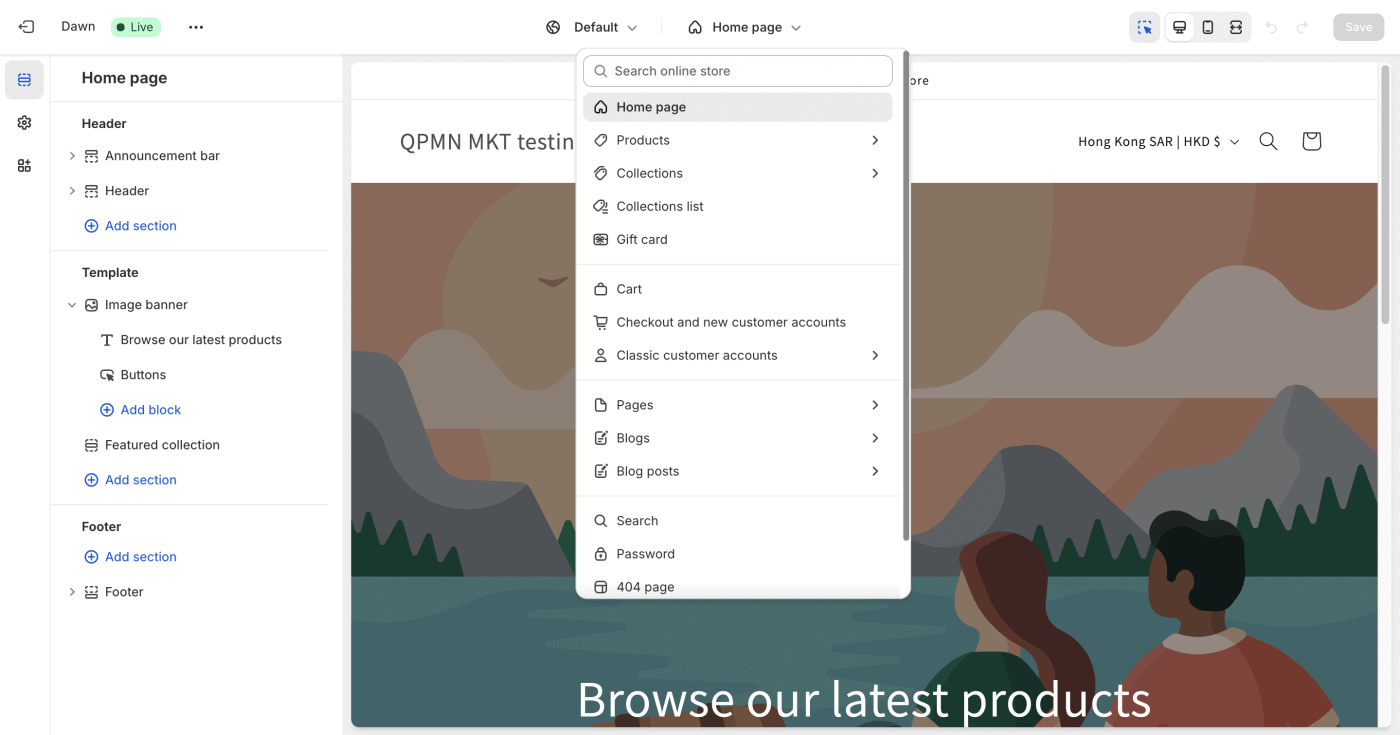
Task: Open the Sections panel icon in sidebar
Action: click(24, 80)
